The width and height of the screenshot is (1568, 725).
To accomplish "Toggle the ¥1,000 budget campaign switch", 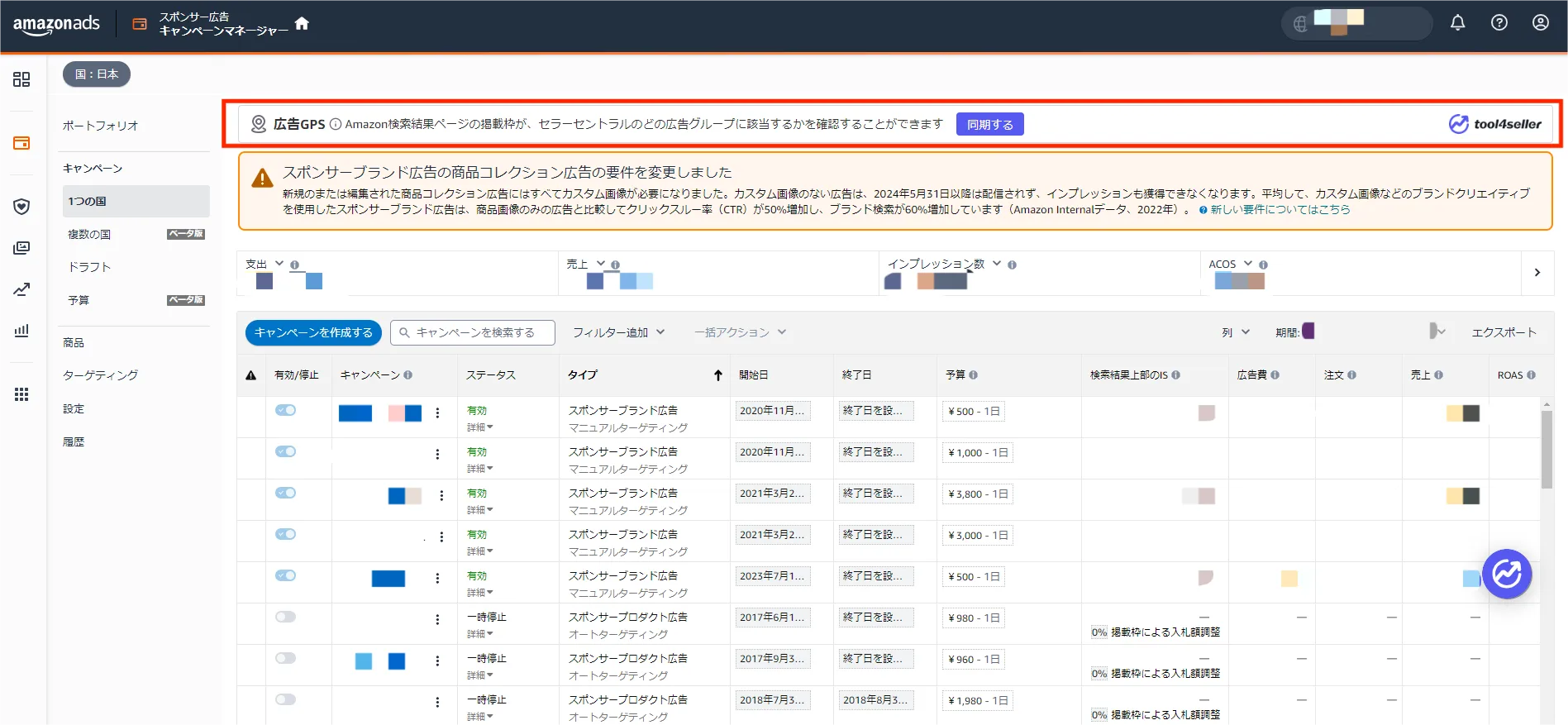I will 286,451.
